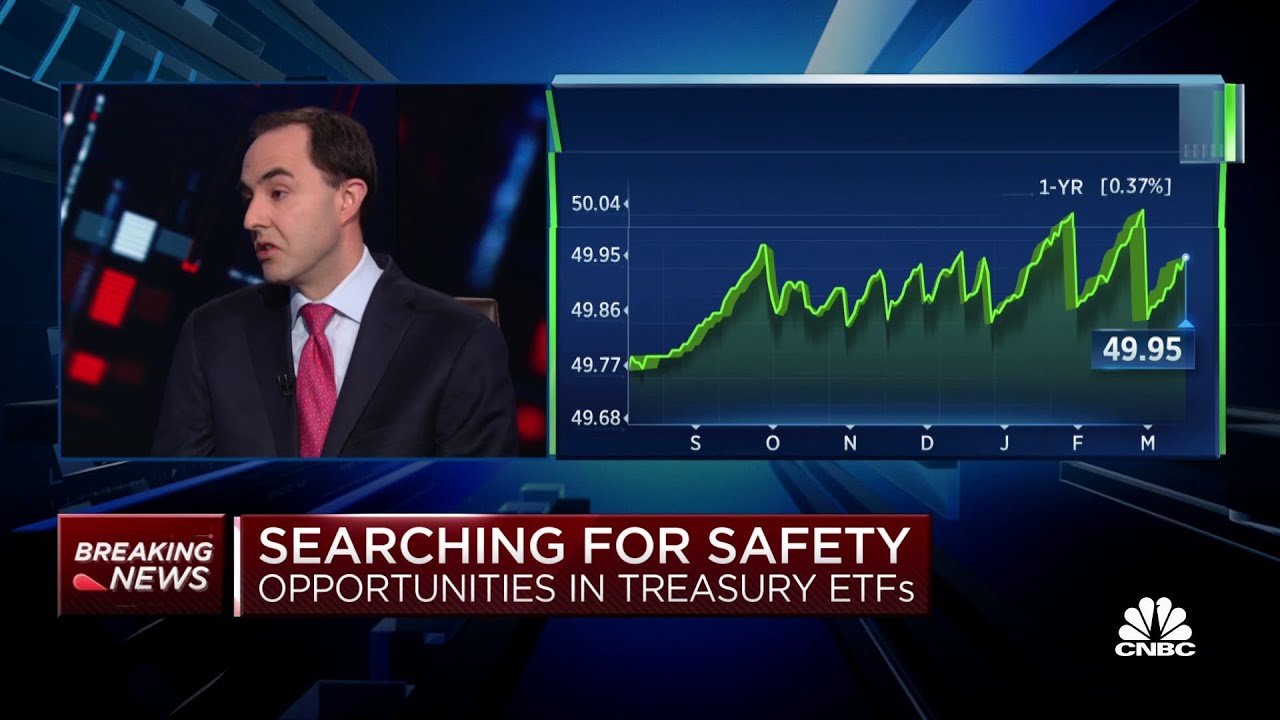Click the [0.37%] change label
The image size is (1280, 720).
coord(1135,186)
